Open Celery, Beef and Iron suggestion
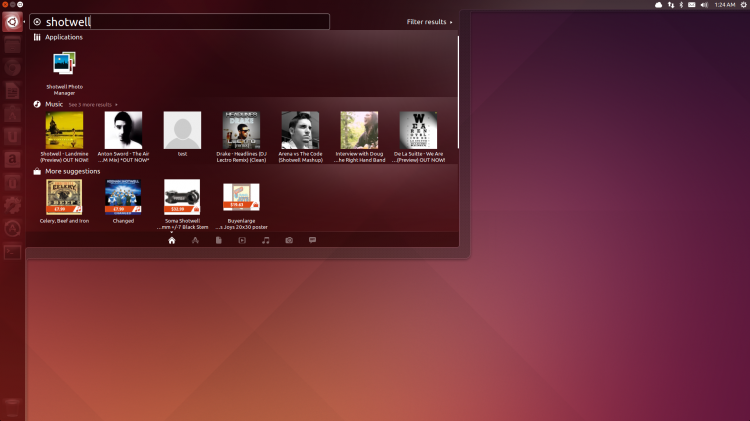Image resolution: width=750 pixels, height=421 pixels. tap(64, 201)
